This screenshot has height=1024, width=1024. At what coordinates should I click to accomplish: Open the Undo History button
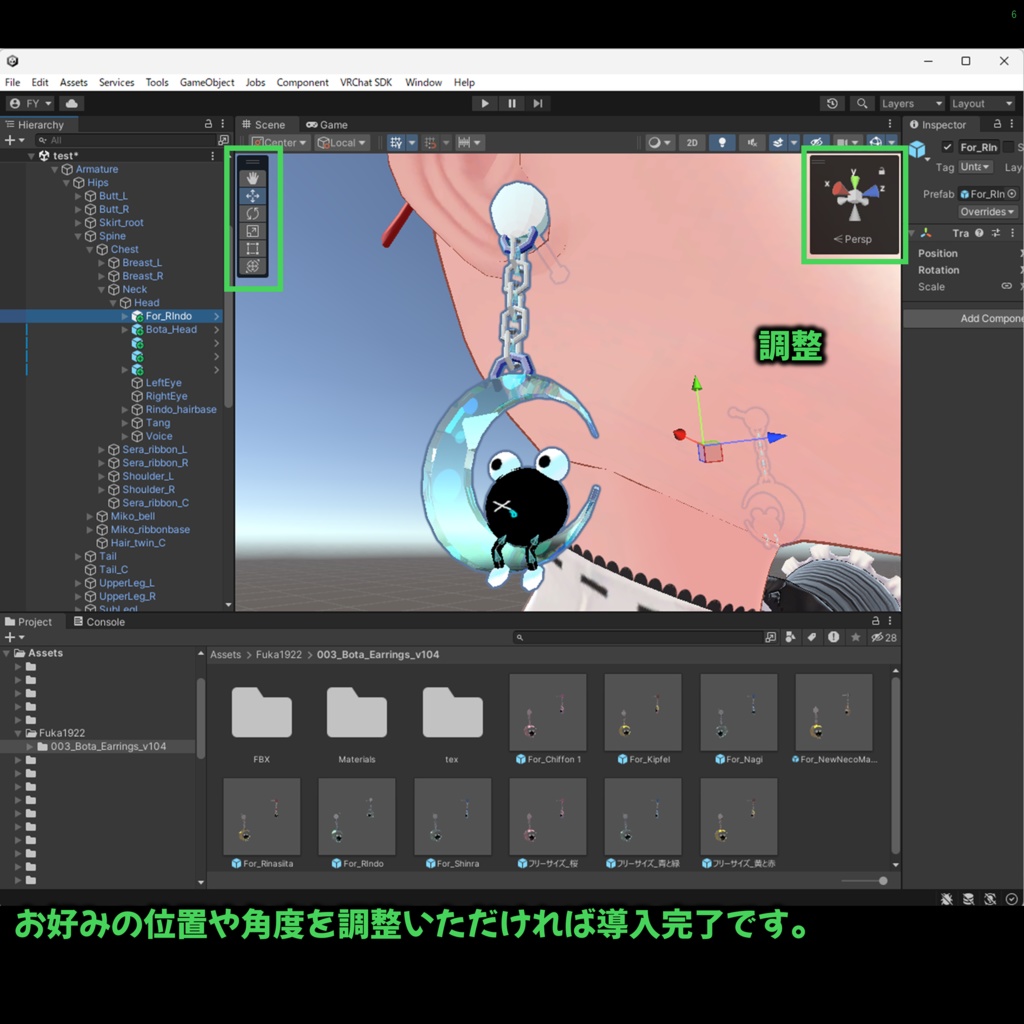tap(832, 103)
